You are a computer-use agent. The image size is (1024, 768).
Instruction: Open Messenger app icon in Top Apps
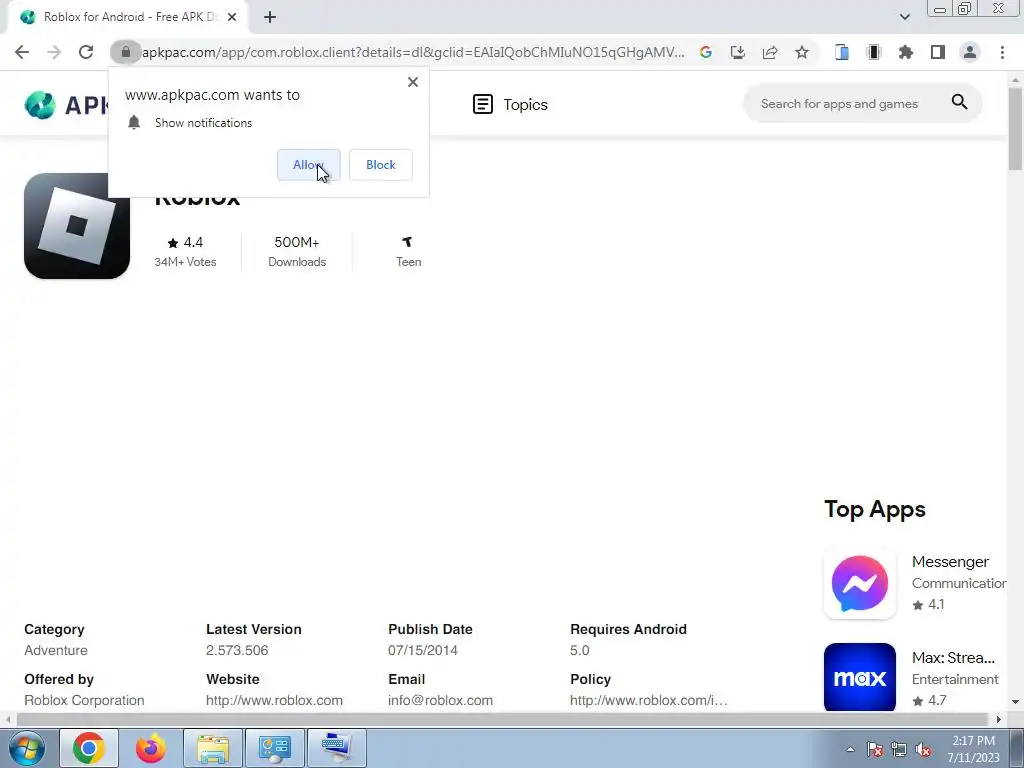[859, 583]
